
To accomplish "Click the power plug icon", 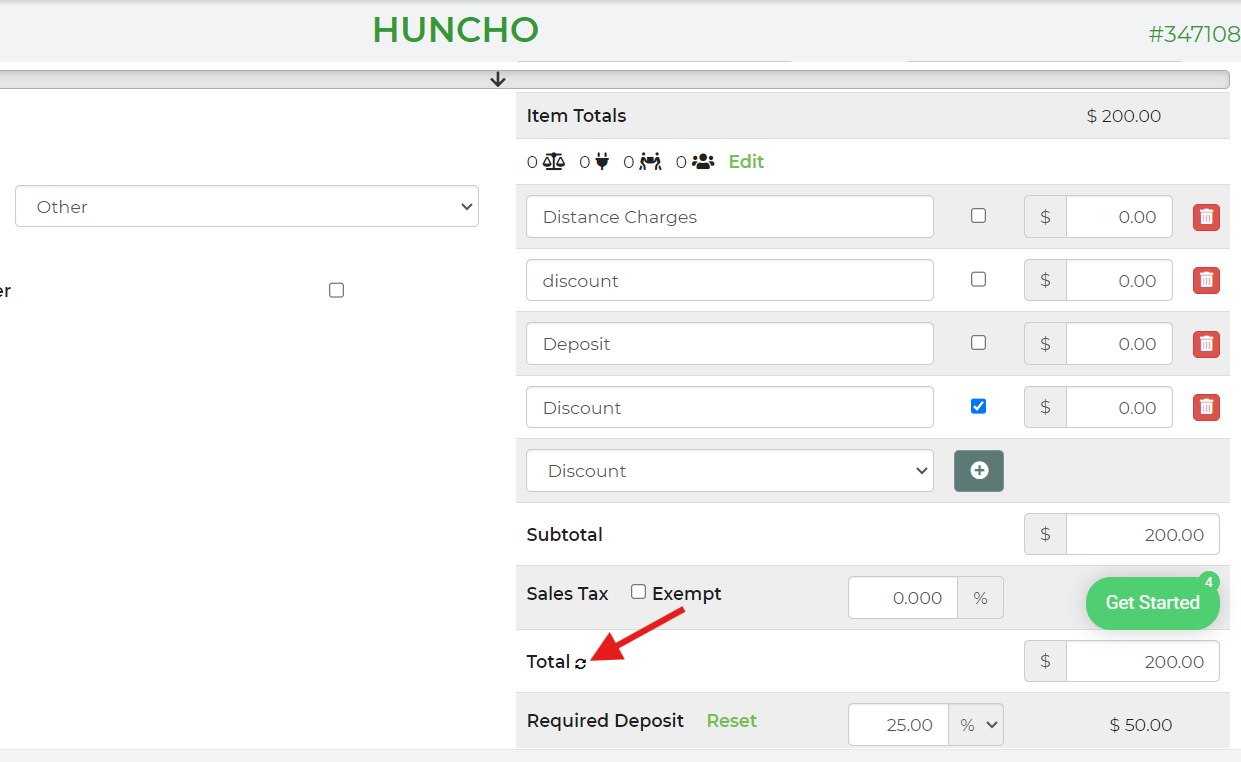I will point(602,161).
